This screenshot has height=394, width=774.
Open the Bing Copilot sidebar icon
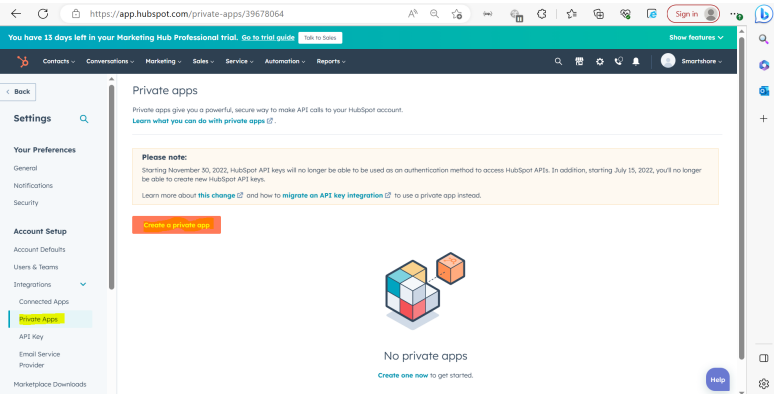pyautogui.click(x=763, y=14)
